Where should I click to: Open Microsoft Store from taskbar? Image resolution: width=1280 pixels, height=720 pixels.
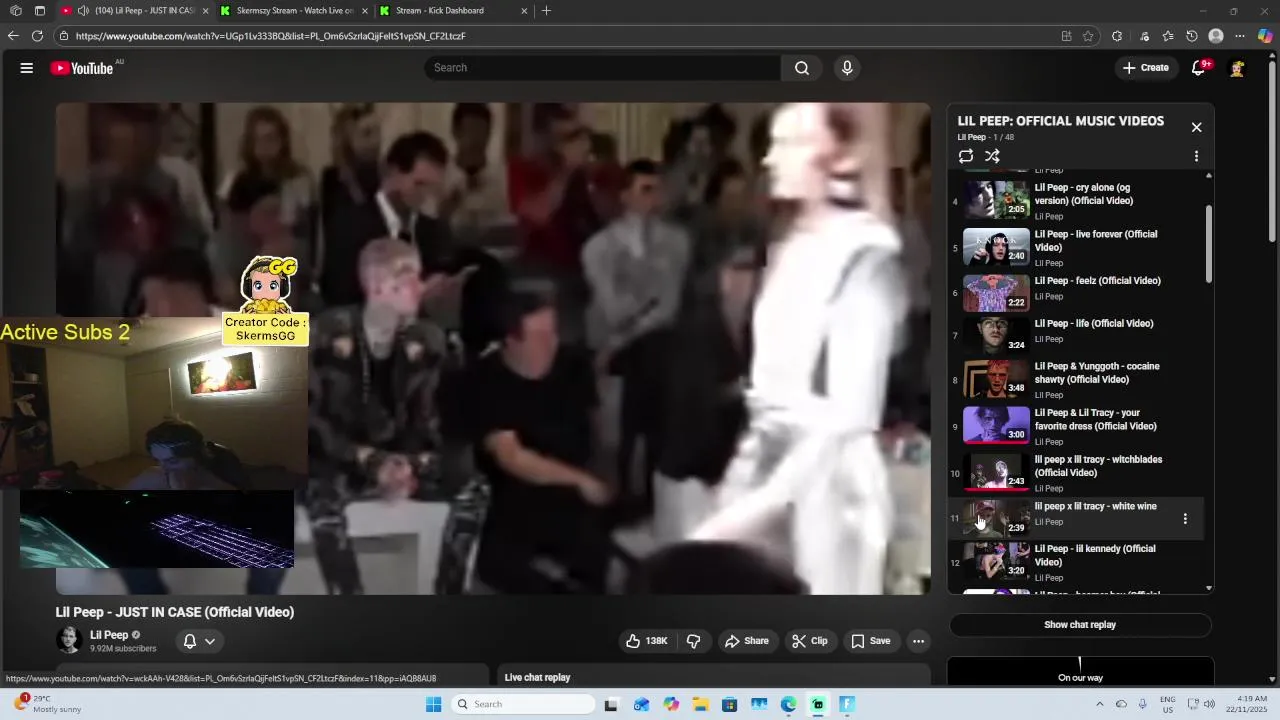click(730, 704)
